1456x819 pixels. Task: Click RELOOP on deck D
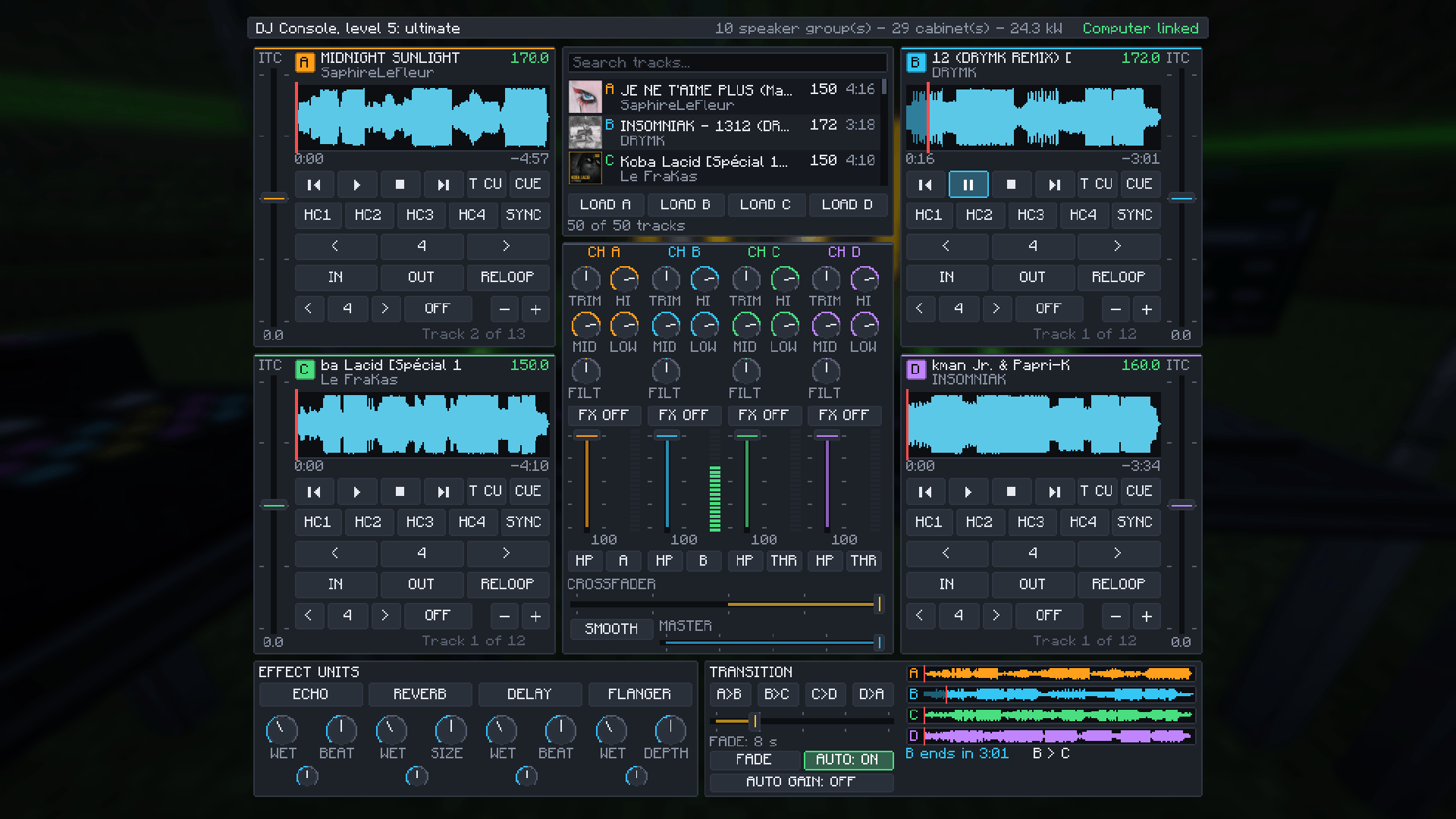click(x=1119, y=584)
